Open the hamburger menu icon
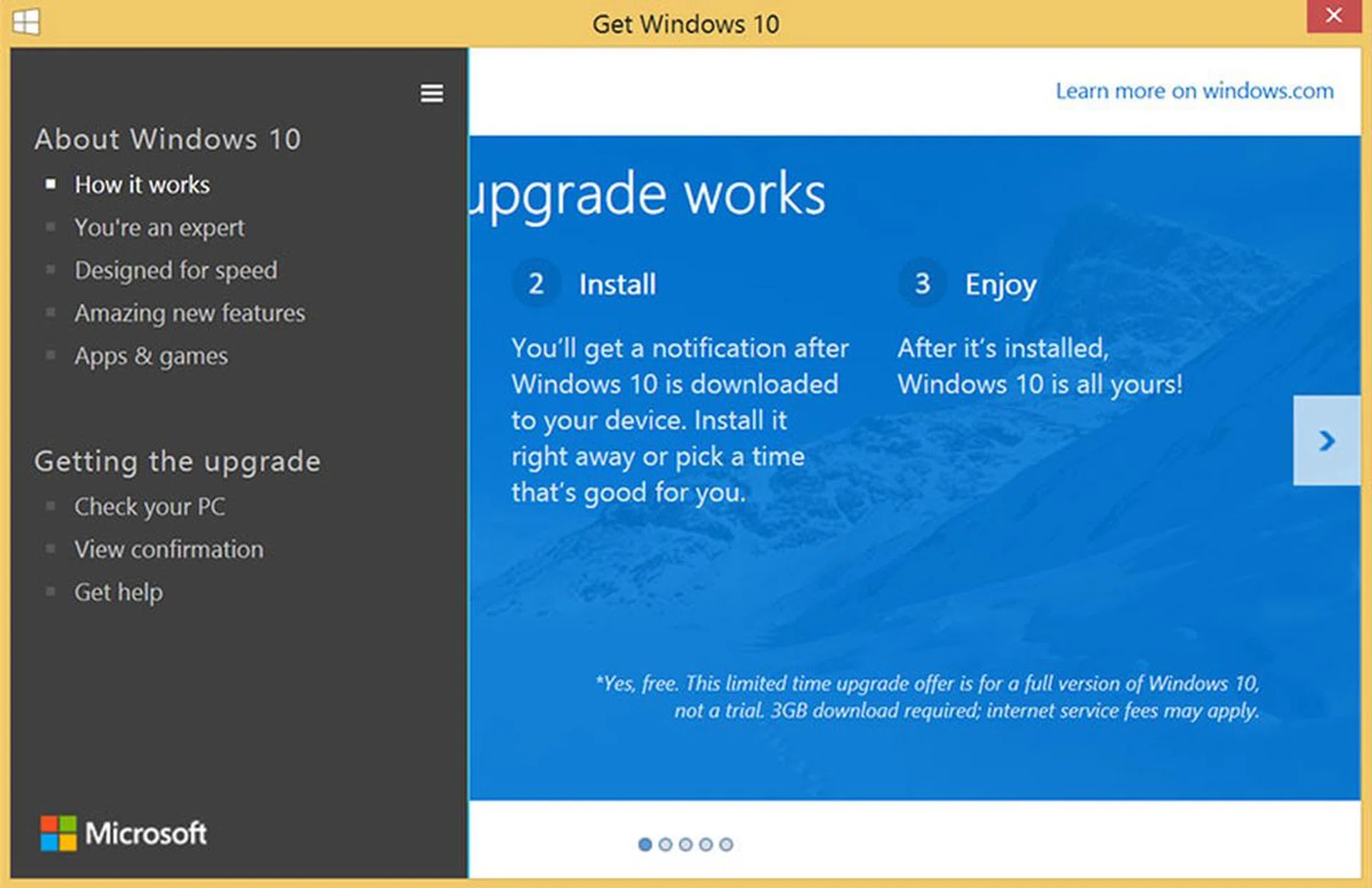 431,94
